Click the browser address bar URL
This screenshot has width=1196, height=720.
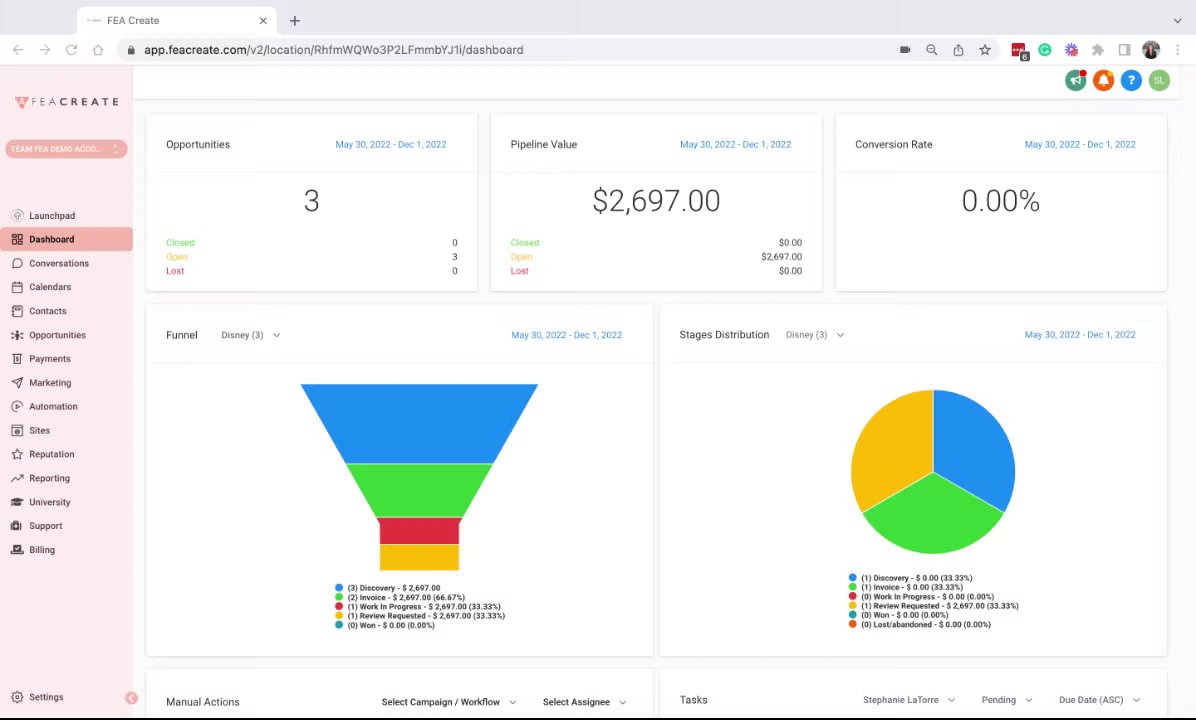coord(333,50)
